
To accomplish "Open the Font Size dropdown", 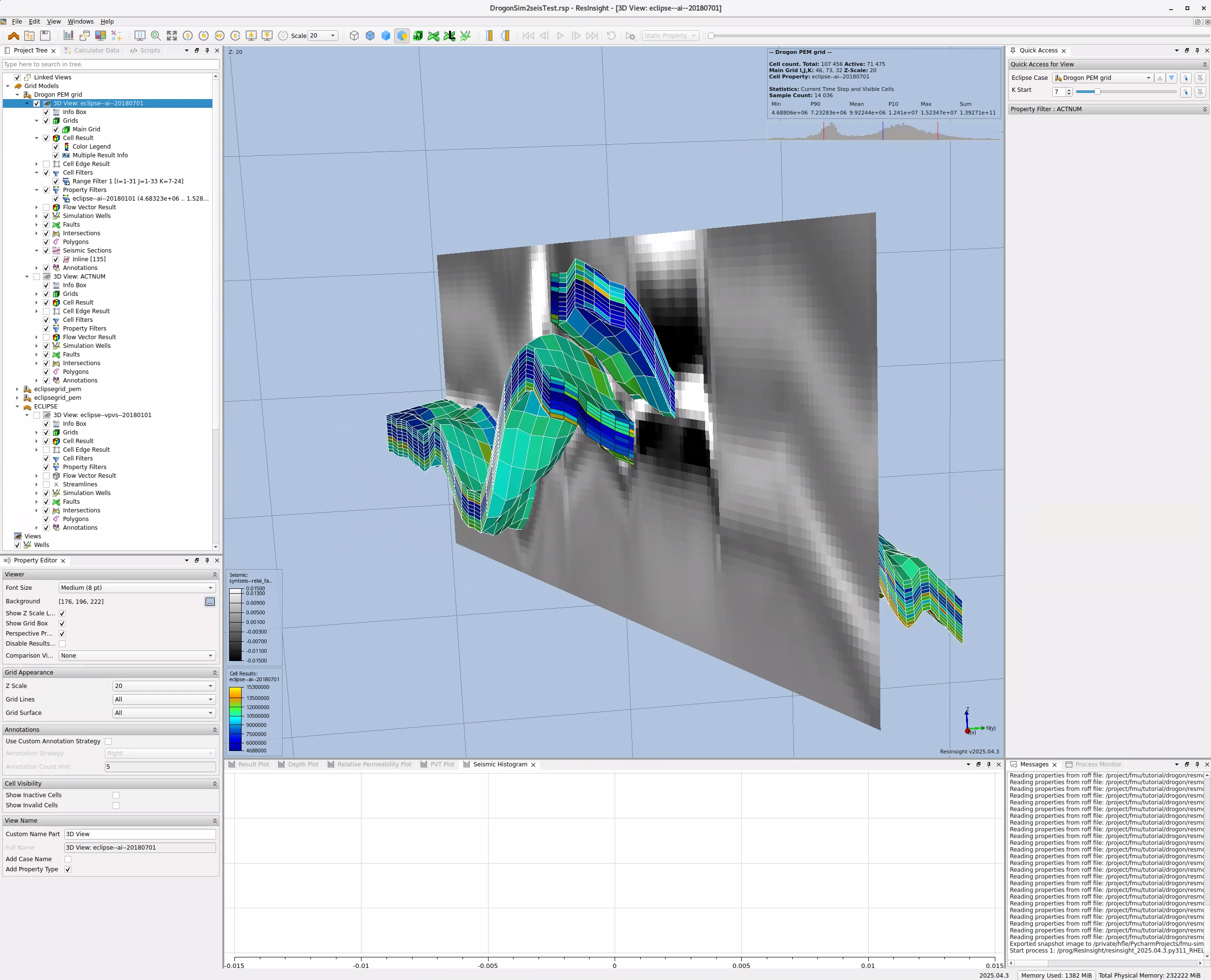I will 137,587.
